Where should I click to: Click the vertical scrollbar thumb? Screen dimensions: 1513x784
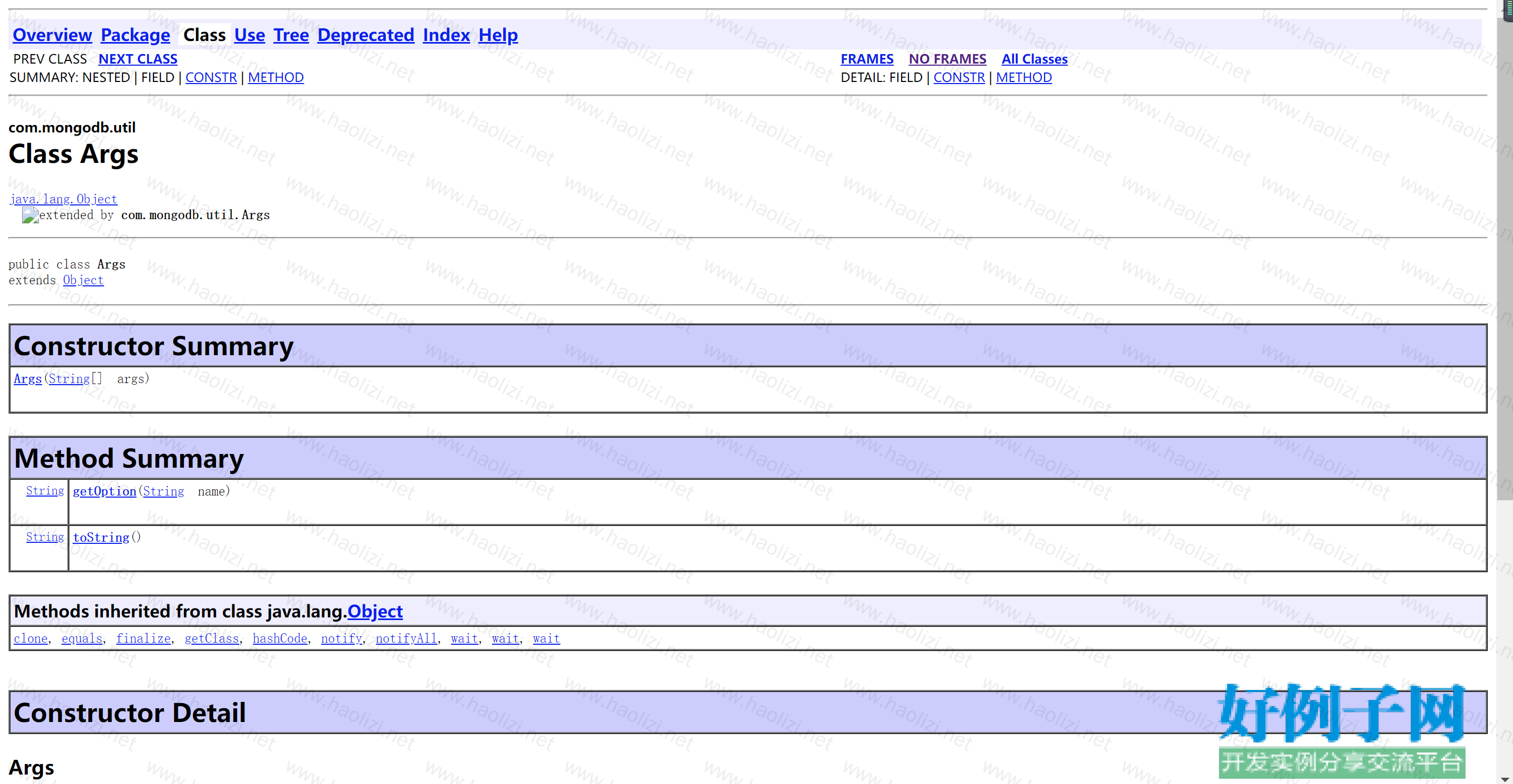(1504, 259)
